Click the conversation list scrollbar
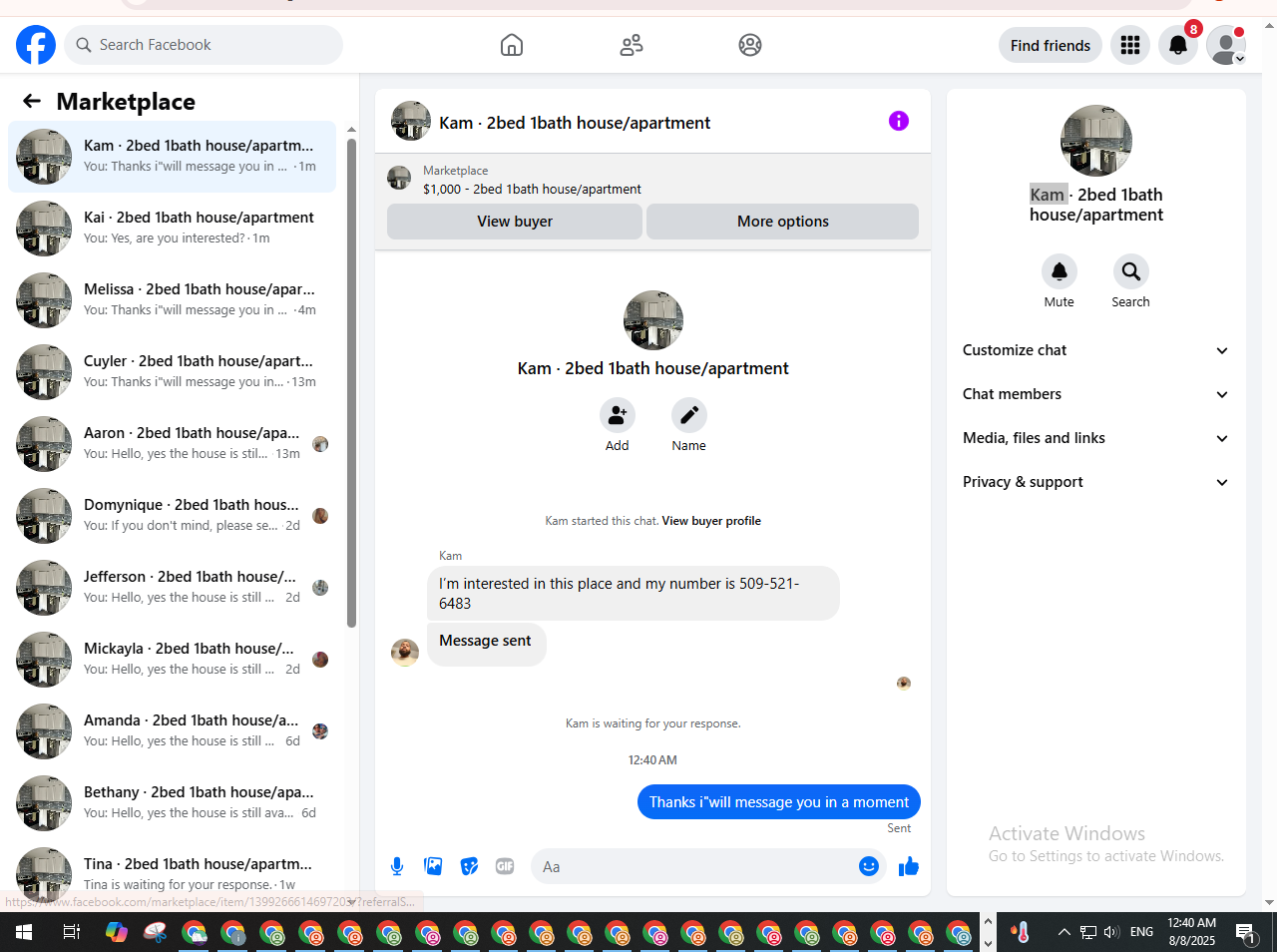 pyautogui.click(x=351, y=383)
